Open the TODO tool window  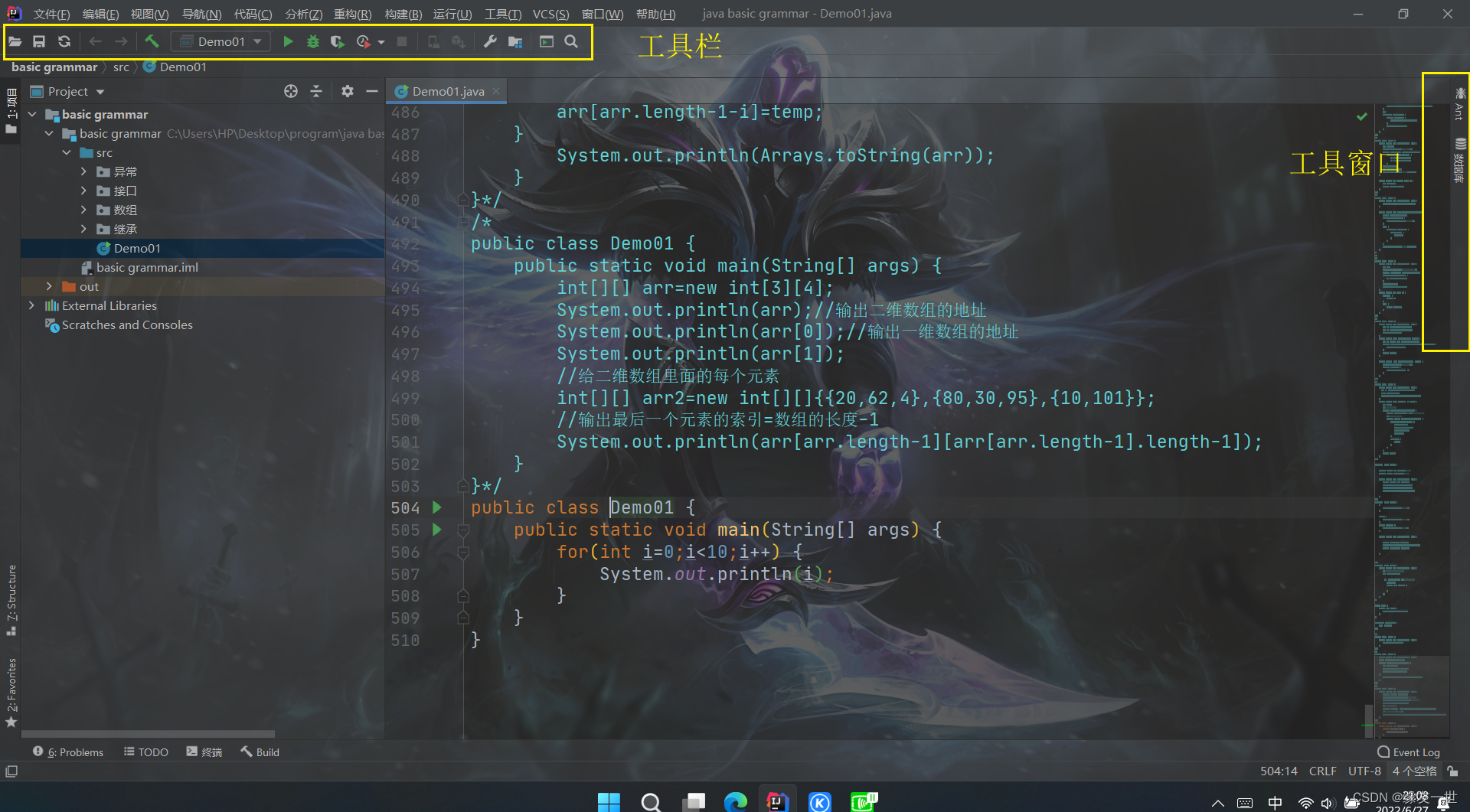146,752
